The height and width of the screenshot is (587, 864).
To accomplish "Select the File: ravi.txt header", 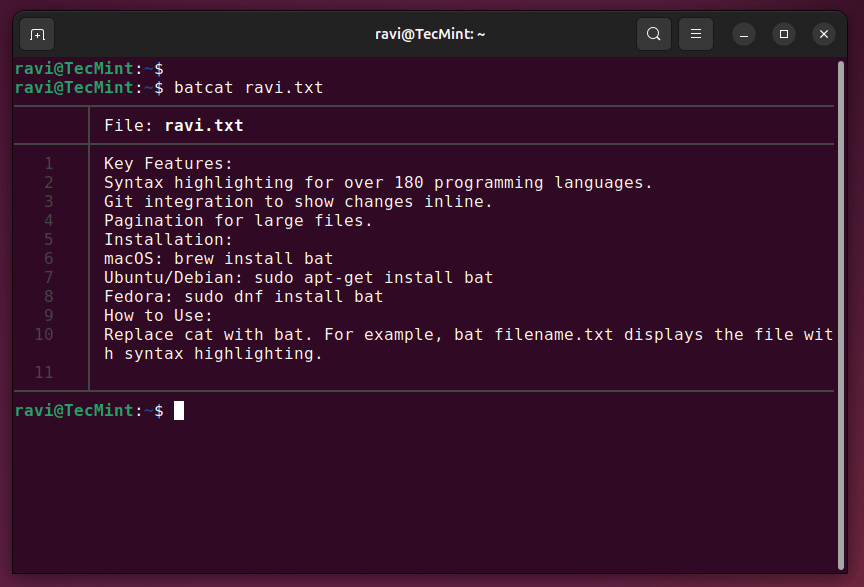I will pyautogui.click(x=174, y=126).
